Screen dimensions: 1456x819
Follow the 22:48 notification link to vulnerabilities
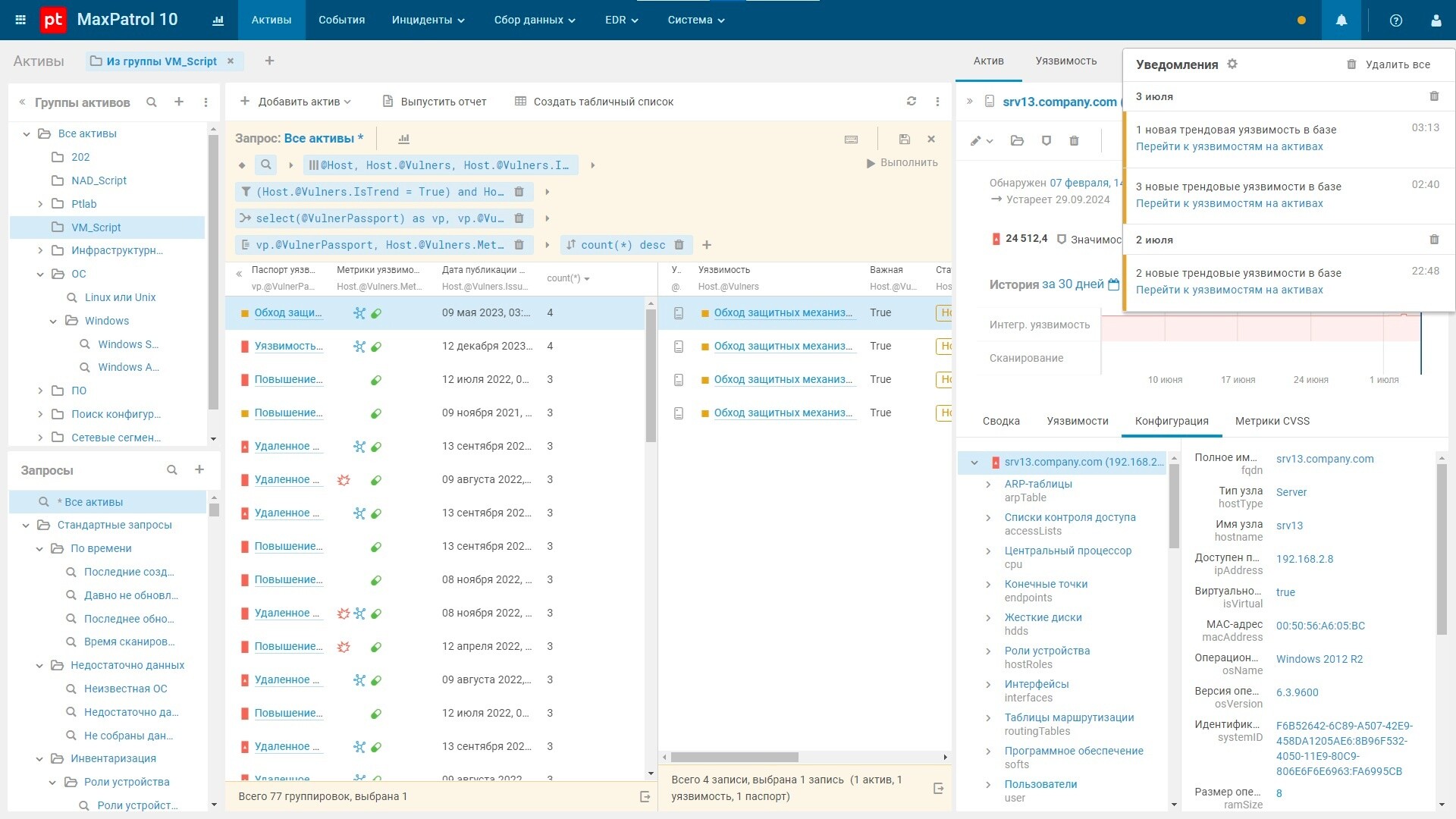pyautogui.click(x=1229, y=290)
